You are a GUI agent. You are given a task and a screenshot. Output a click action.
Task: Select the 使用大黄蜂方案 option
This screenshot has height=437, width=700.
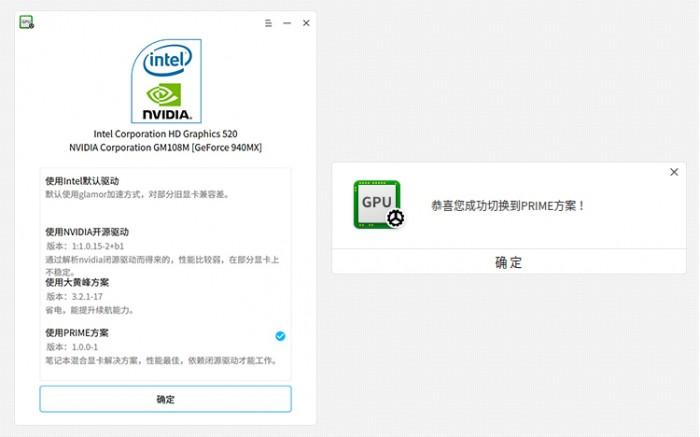coord(165,296)
